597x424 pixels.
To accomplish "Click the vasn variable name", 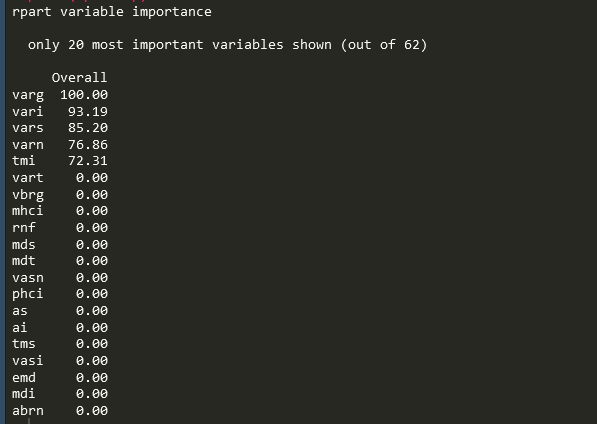I will coord(27,277).
